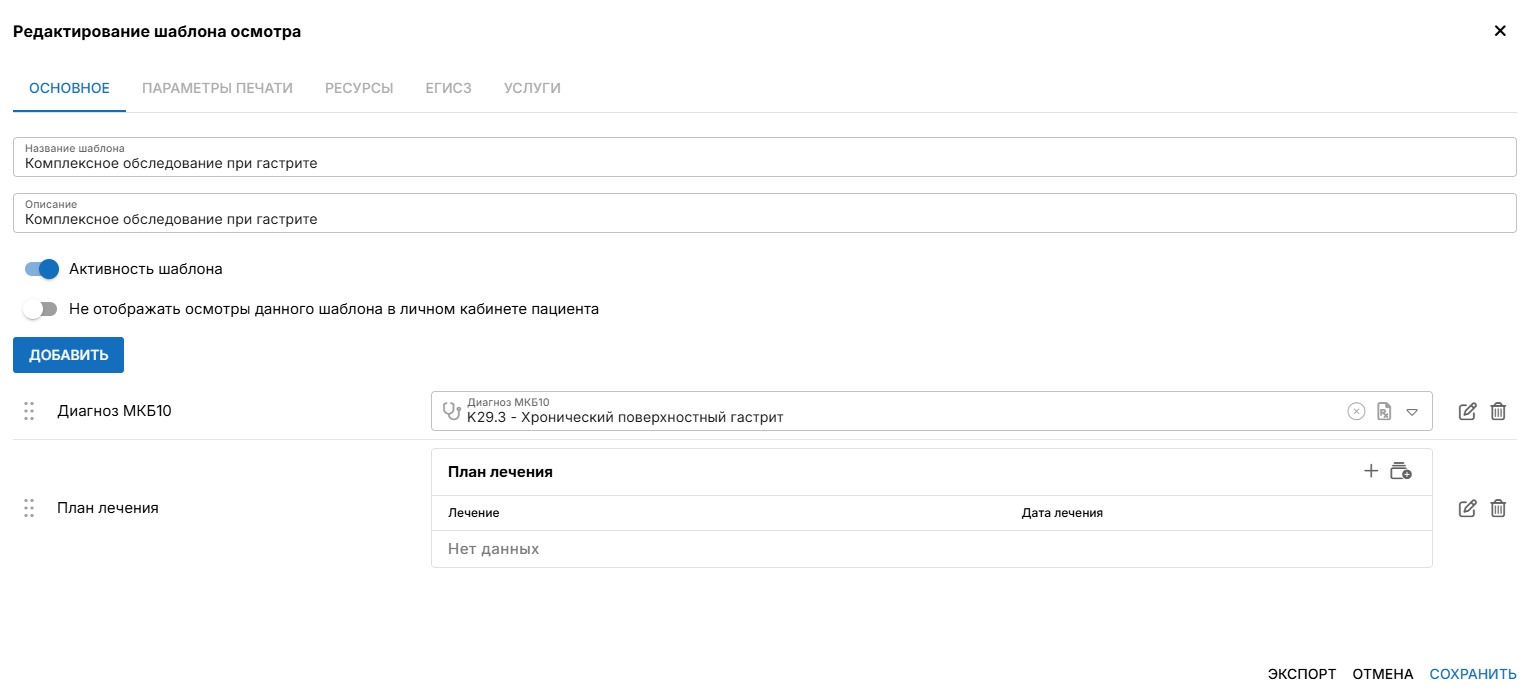
Task: Toggle Активность шаблона switch off
Action: (42, 269)
